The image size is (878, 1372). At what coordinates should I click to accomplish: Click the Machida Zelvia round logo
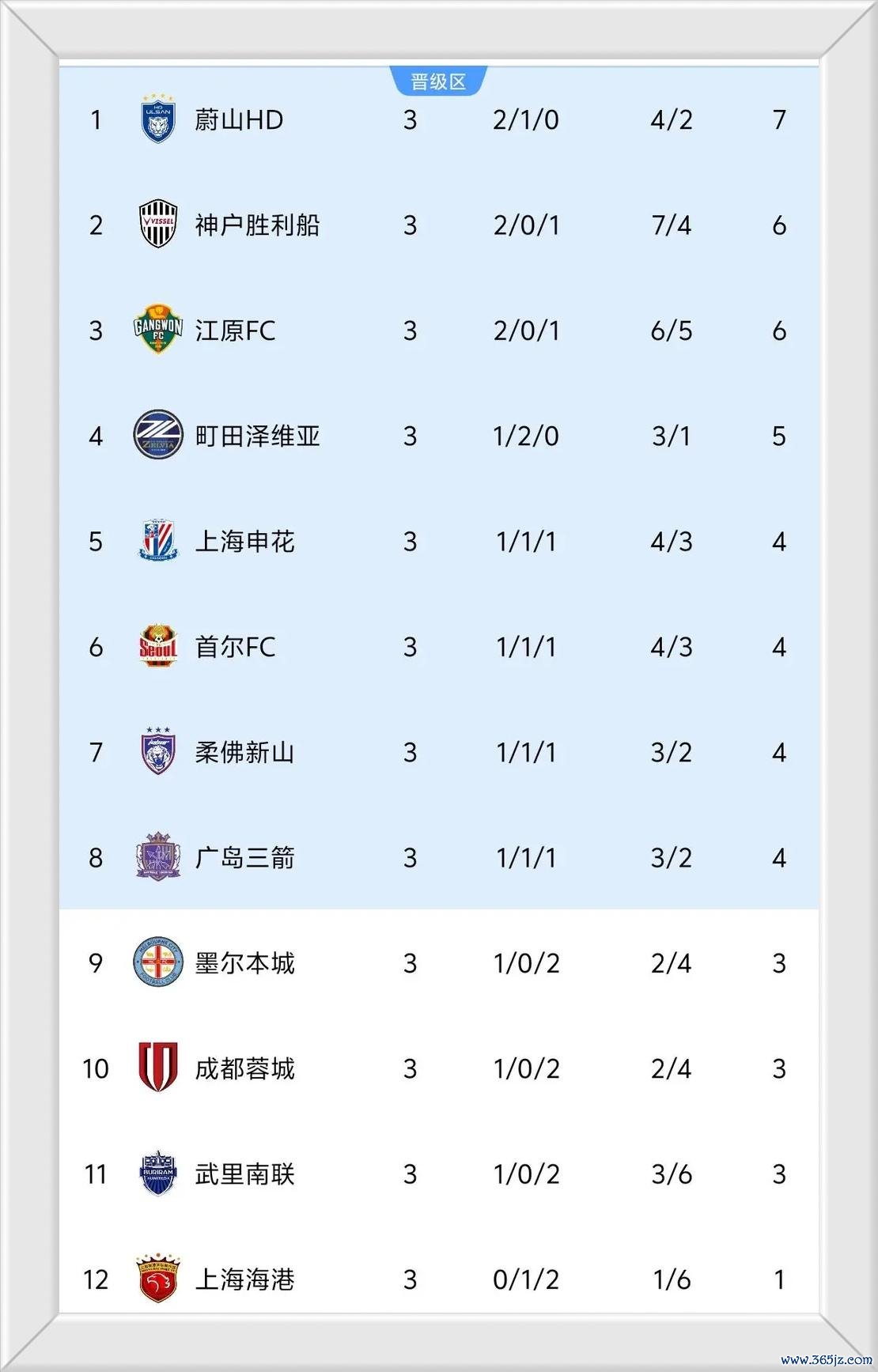158,435
